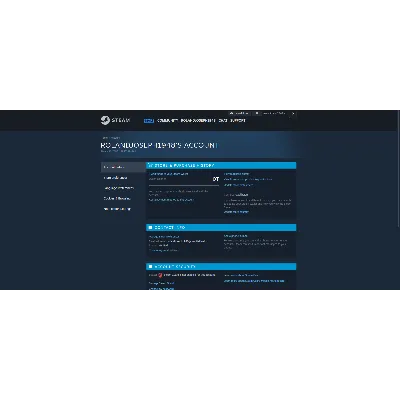The height and width of the screenshot is (400, 400).
Task: Click the wallet balance amount
Action: (x=216, y=179)
